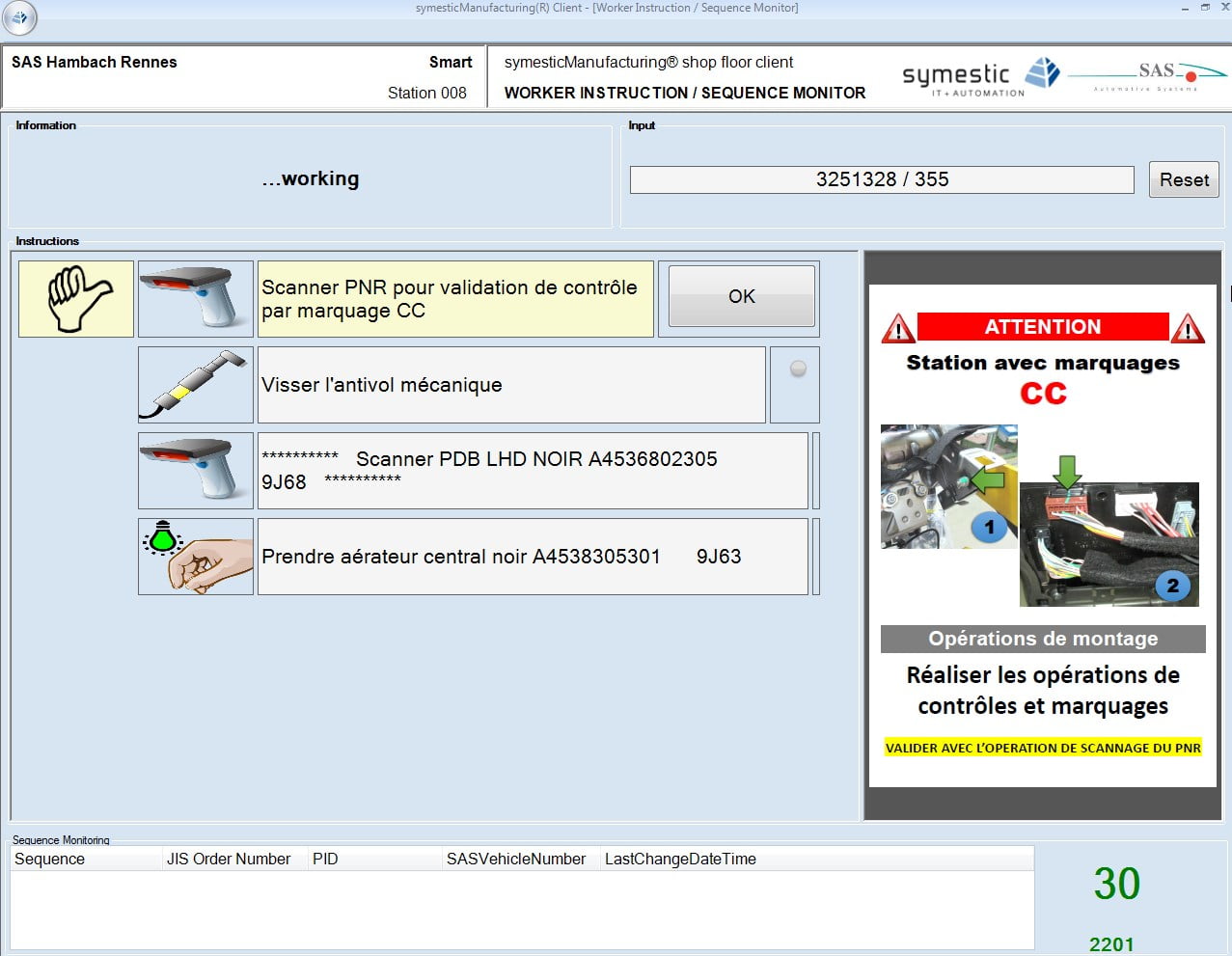
Task: Click the SAS Automotive Systems logo
Action: [1146, 75]
